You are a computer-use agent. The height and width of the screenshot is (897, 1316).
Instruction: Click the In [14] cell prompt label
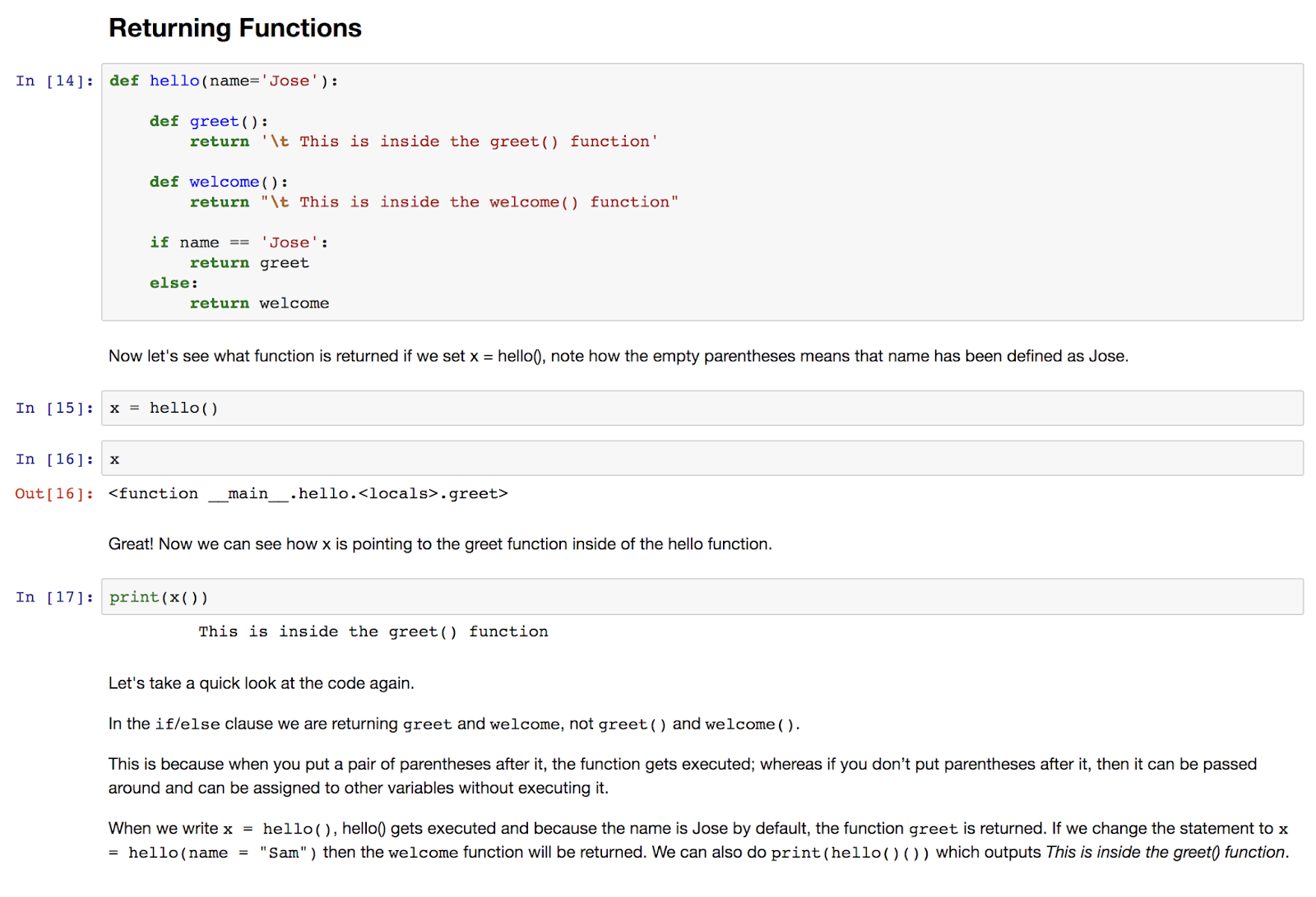pyautogui.click(x=53, y=80)
